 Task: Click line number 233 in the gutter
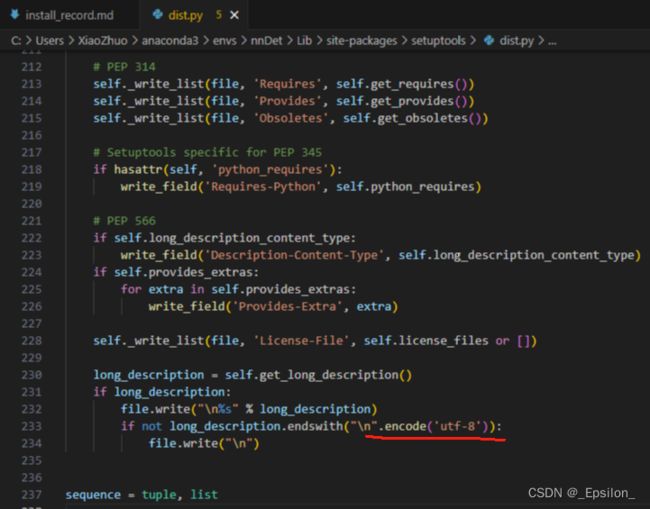(32, 426)
